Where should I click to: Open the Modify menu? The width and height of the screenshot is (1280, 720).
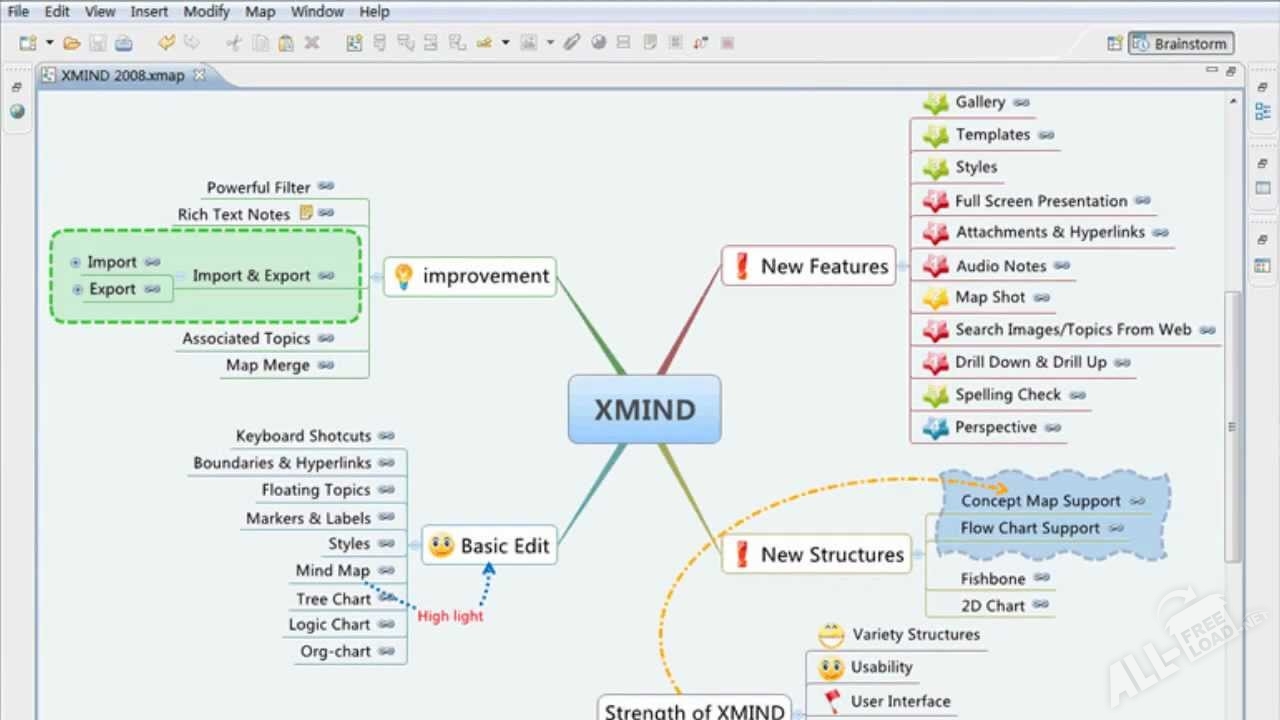tap(206, 12)
